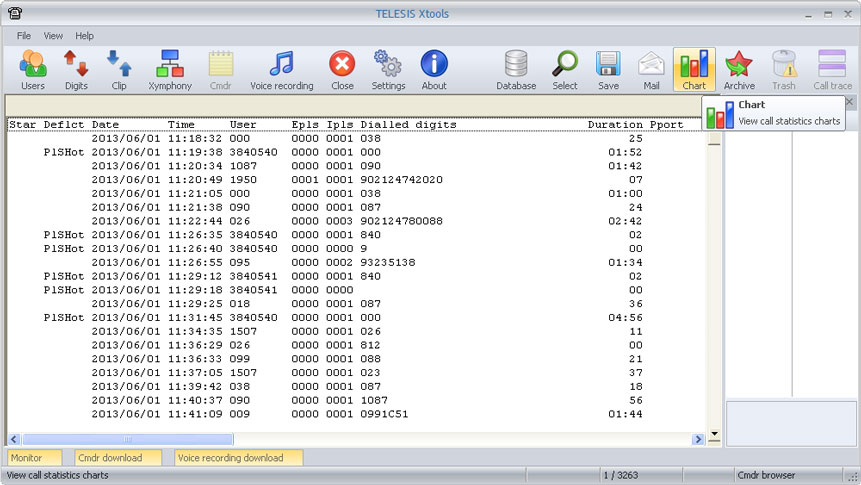Click the horizontal scrollbar right arrow
The width and height of the screenshot is (861, 485).
[x=698, y=439]
